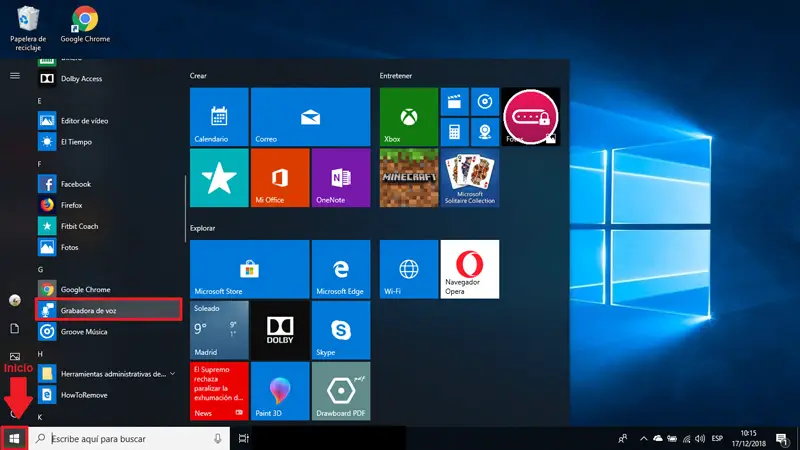Open the Wi-Fi tile
This screenshot has width=800, height=450.
coord(409,269)
